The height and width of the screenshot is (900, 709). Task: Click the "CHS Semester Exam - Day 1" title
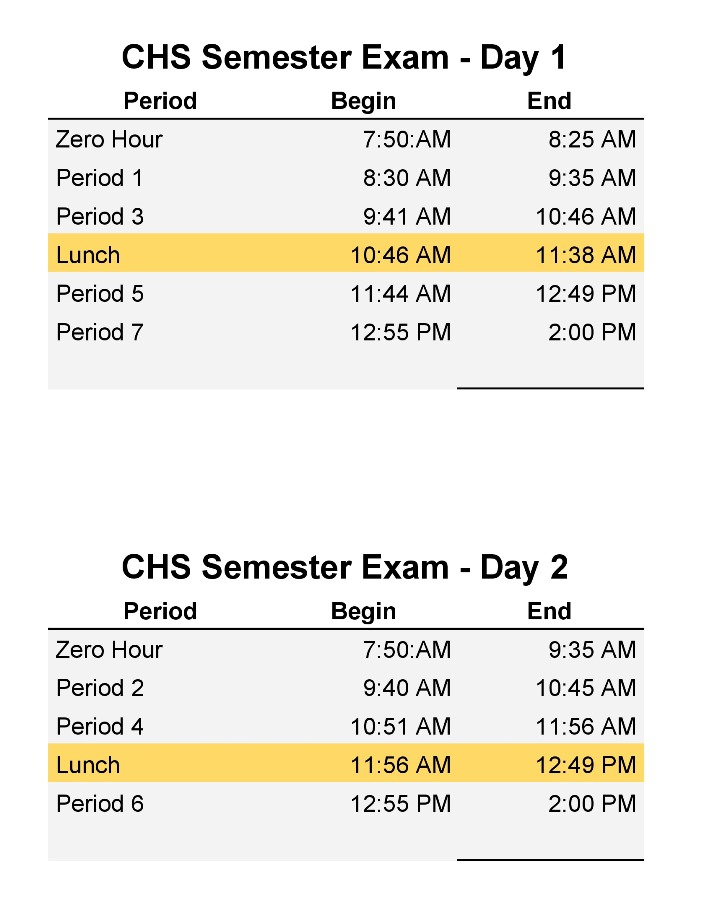344,58
